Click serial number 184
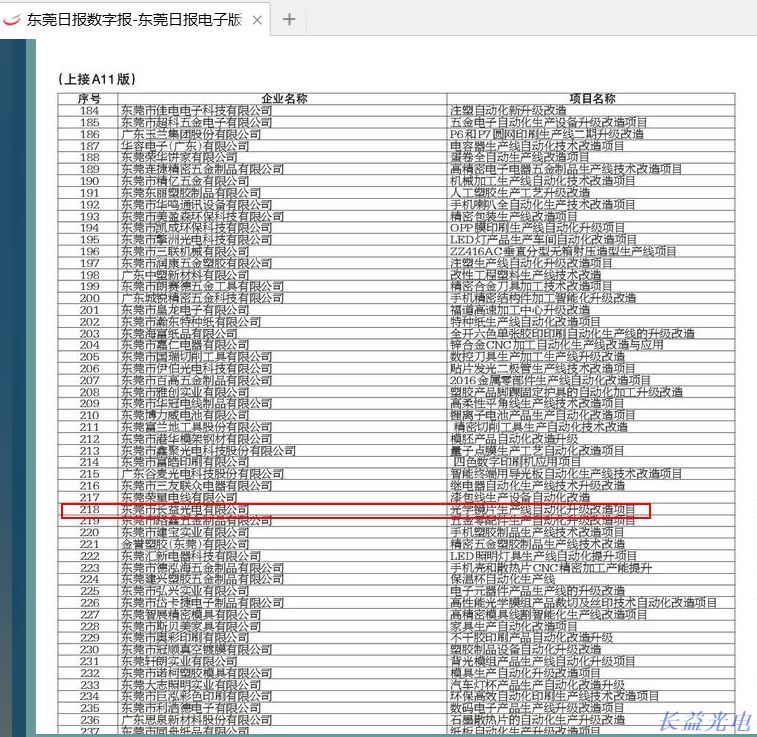757x737 pixels. click(x=89, y=111)
